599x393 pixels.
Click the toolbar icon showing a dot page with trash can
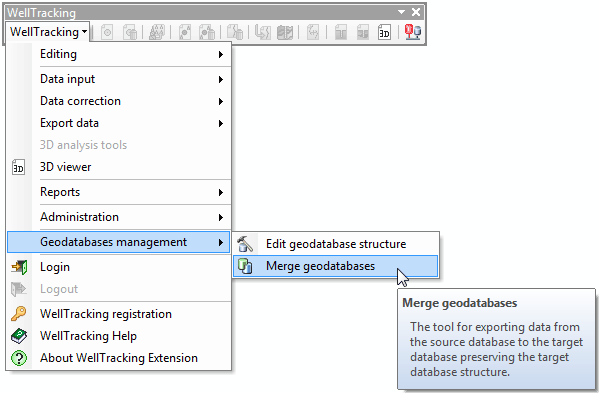click(207, 32)
